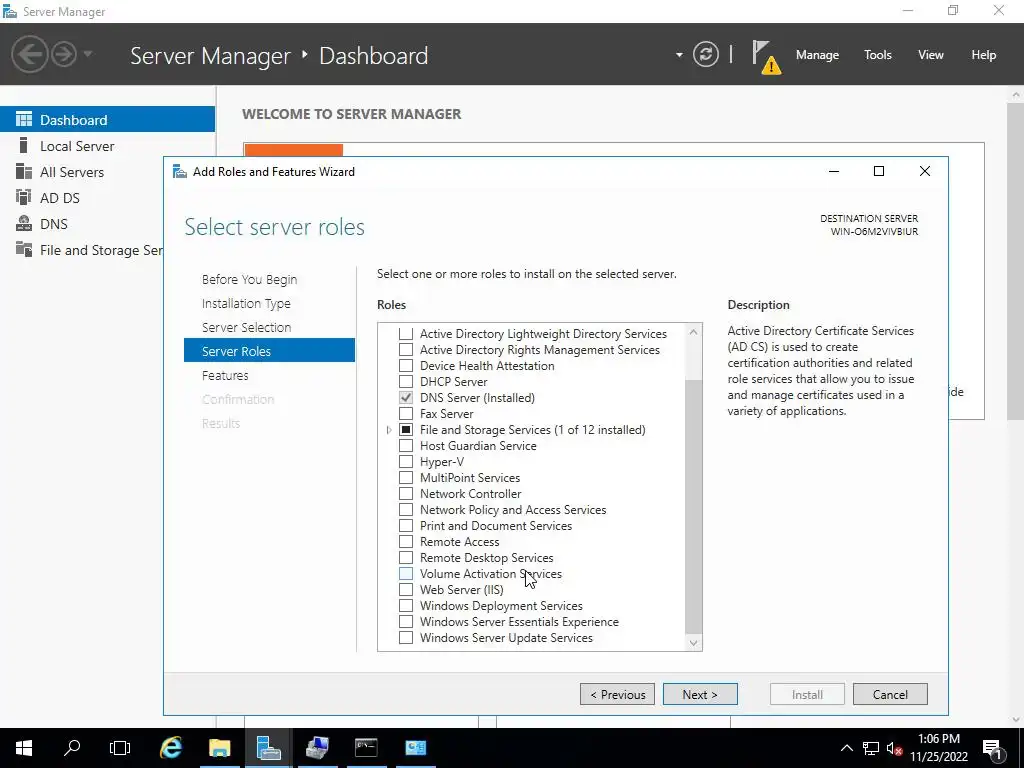Launch Internet Explorer from taskbar

[170, 748]
